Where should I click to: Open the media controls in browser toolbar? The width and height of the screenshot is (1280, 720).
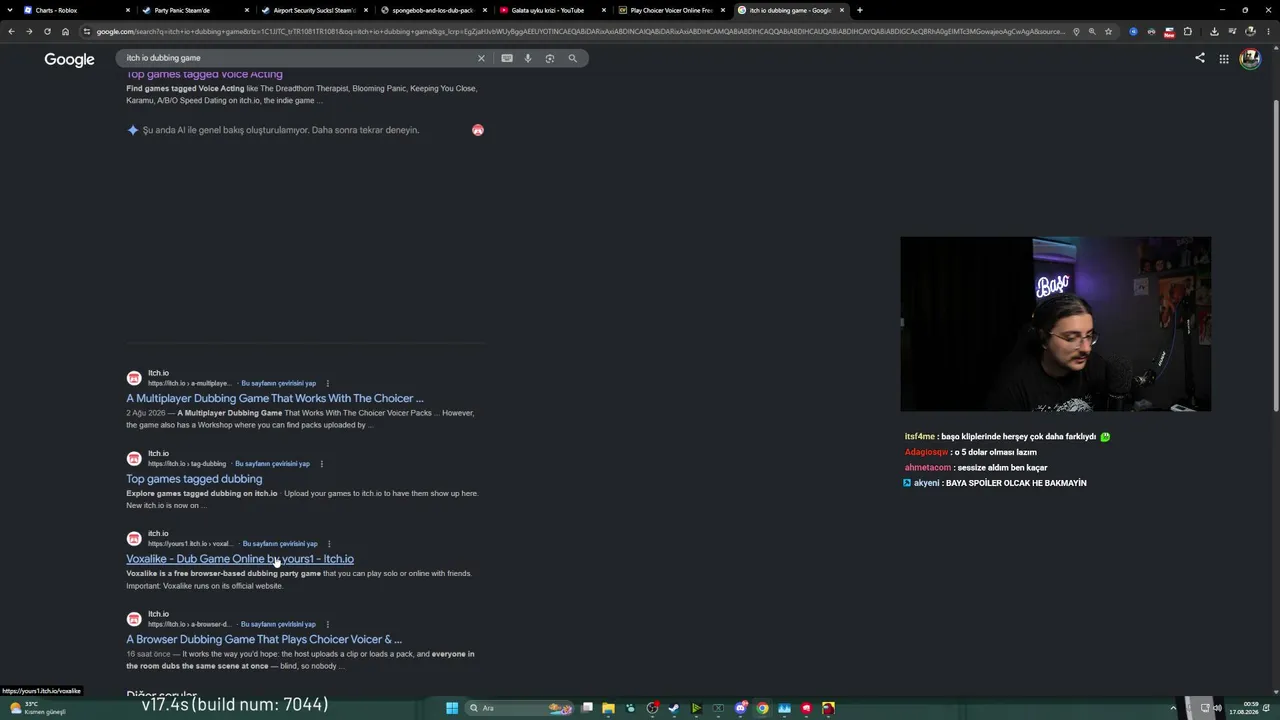click(x=1232, y=31)
